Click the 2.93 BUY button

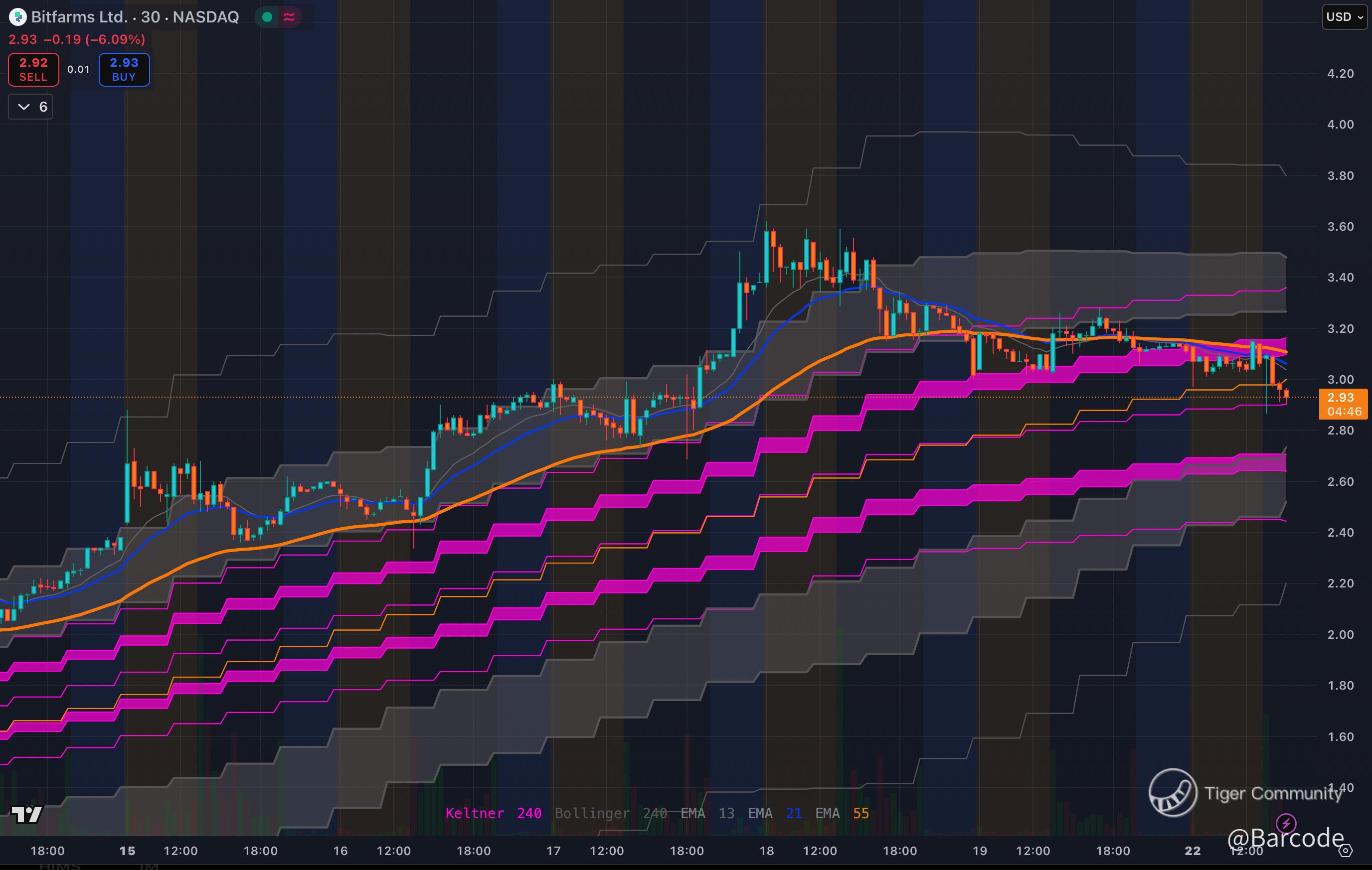(124, 69)
